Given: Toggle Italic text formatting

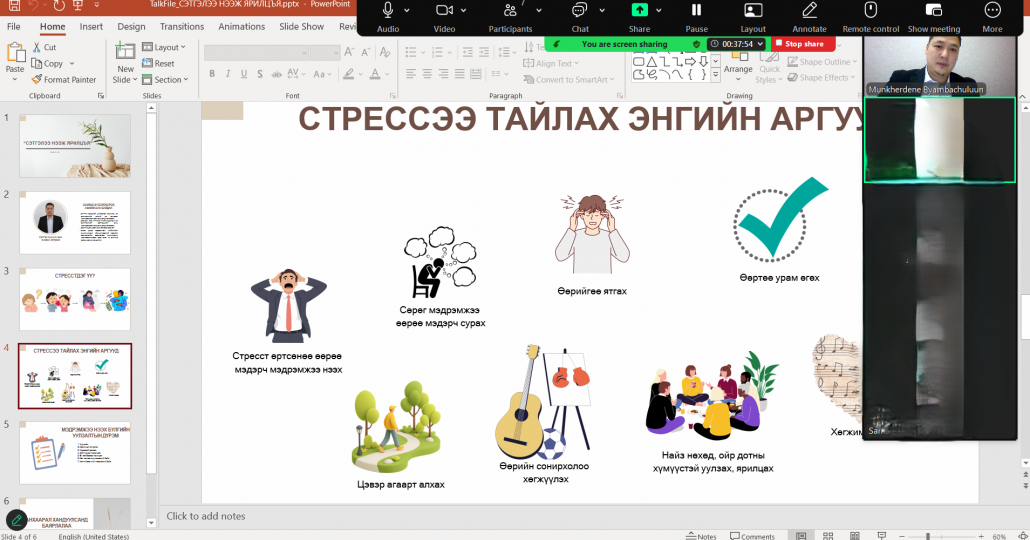Looking at the screenshot, I should tap(227, 74).
